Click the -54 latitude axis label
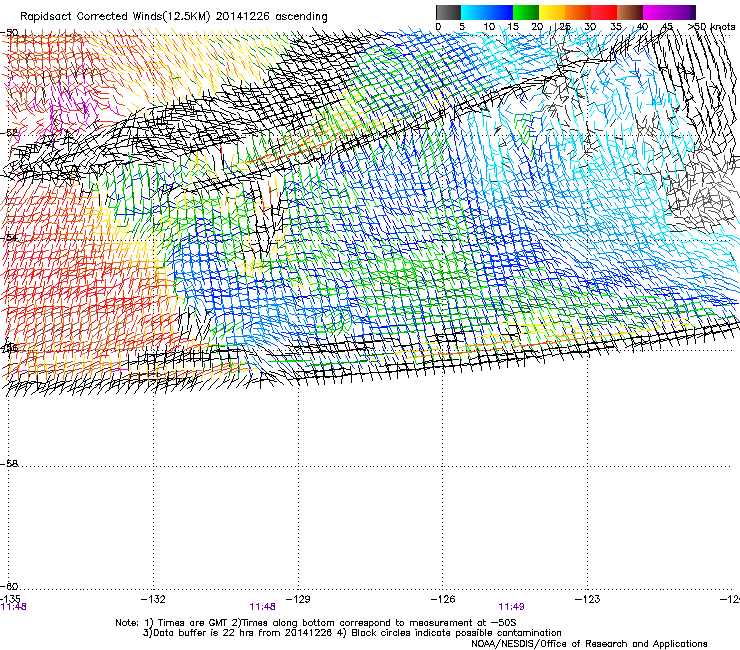The width and height of the screenshot is (740, 650). 9,237
